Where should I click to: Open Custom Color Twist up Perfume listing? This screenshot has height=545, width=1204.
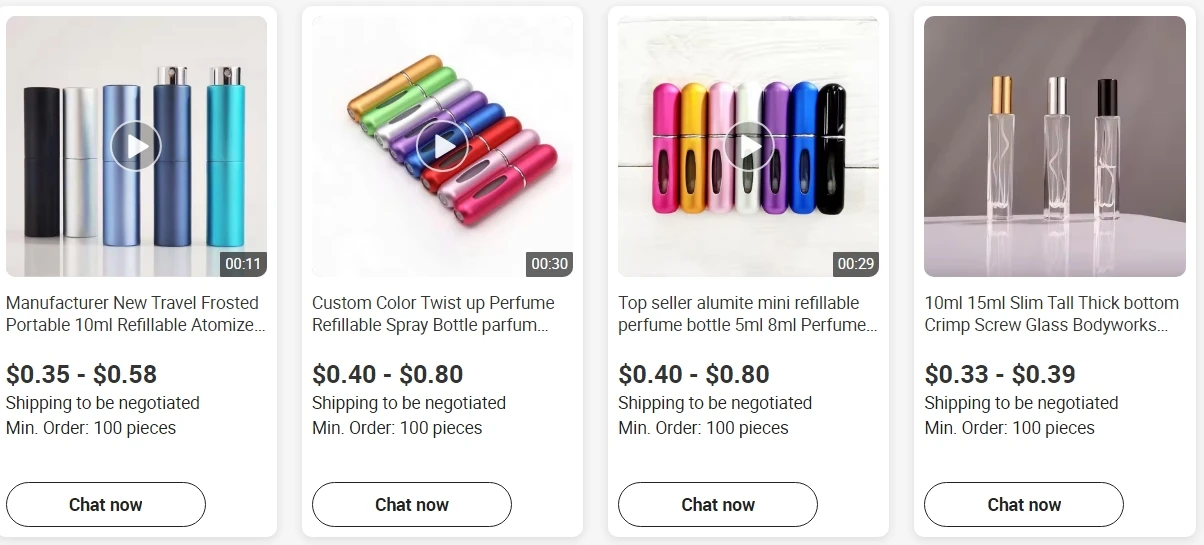tap(434, 314)
